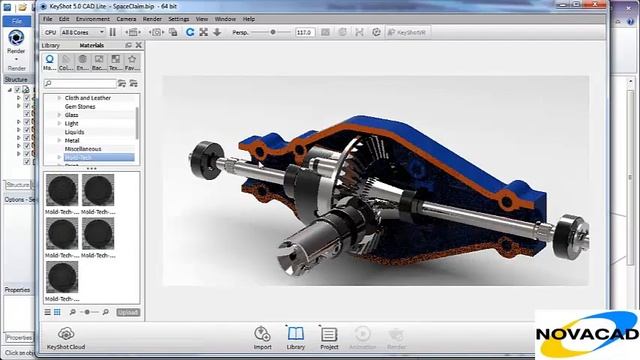Open the File menu in KeyShot
Image resolution: width=640 pixels, height=360 pixels.
pyautogui.click(x=47, y=19)
